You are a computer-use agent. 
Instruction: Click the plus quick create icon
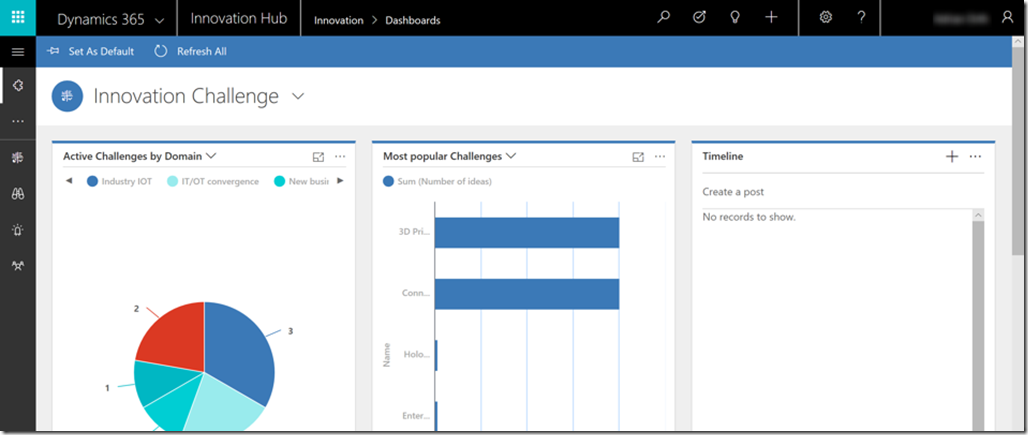[771, 18]
